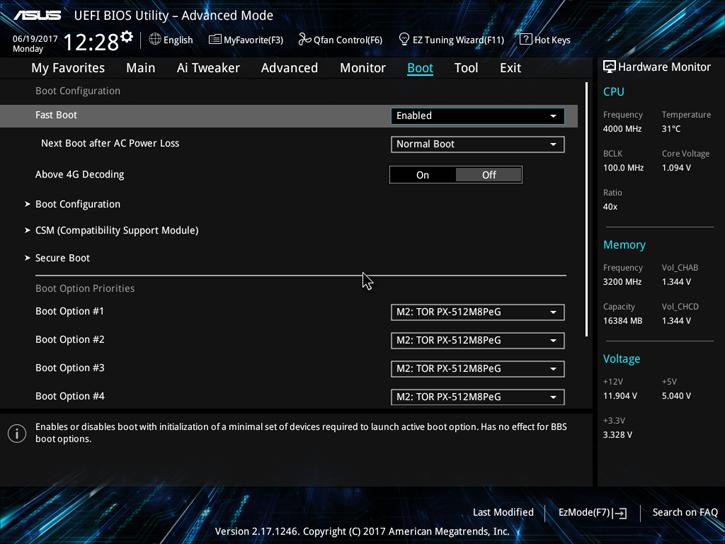Open Boot Option #3 dropdown

(477, 369)
